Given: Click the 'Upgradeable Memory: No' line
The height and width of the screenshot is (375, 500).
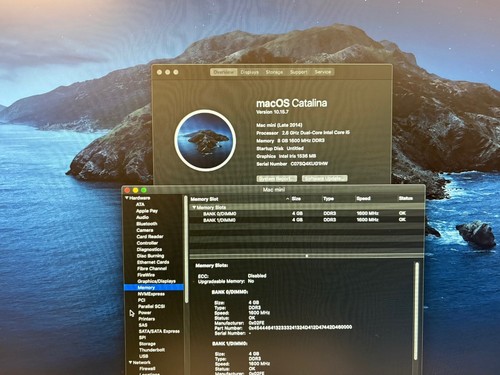Looking at the screenshot, I should click(x=226, y=281).
